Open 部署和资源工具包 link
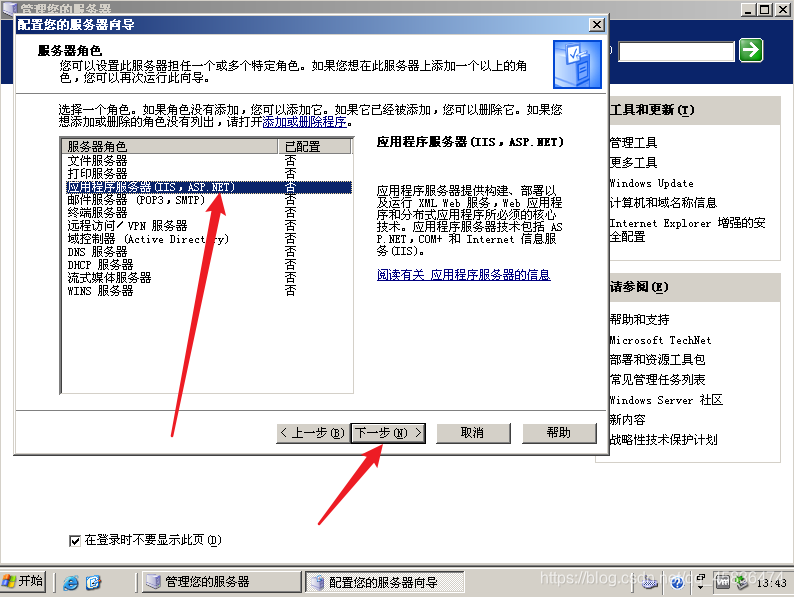794x597 pixels. 657,360
